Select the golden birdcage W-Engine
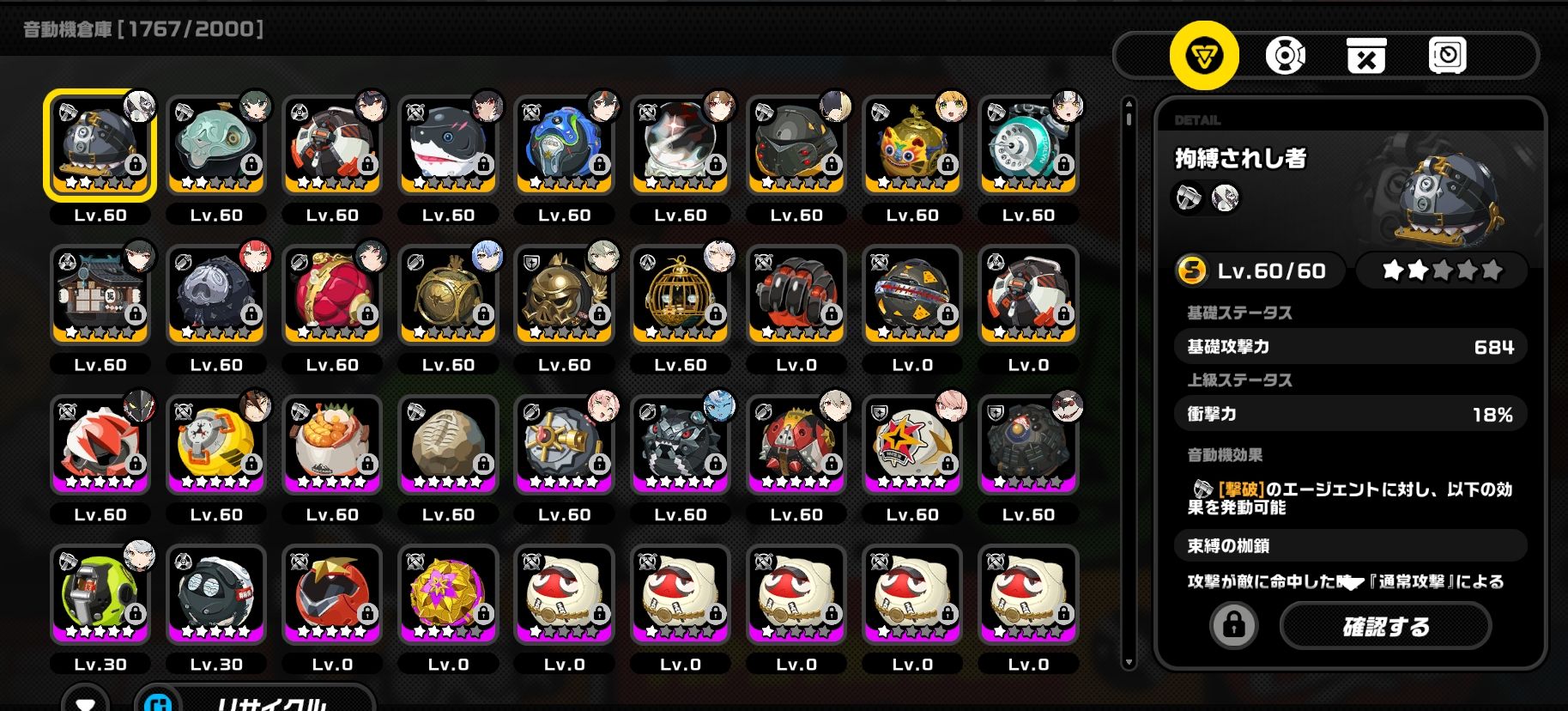 [x=681, y=295]
